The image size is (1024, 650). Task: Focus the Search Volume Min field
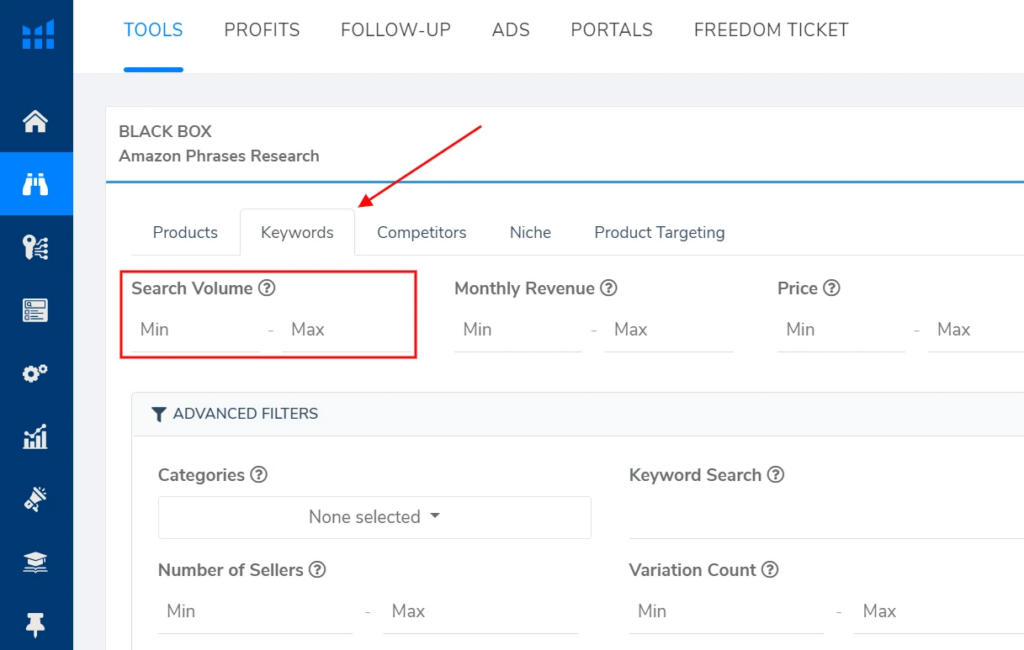pyautogui.click(x=195, y=330)
